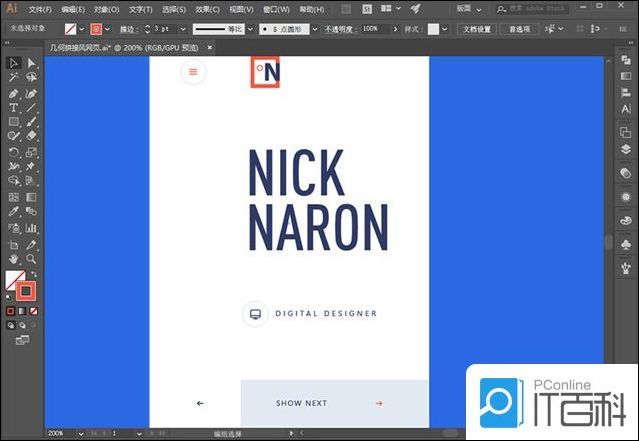Open the Layers panel icon
Viewport: 639px width, 441px height.
point(624,149)
